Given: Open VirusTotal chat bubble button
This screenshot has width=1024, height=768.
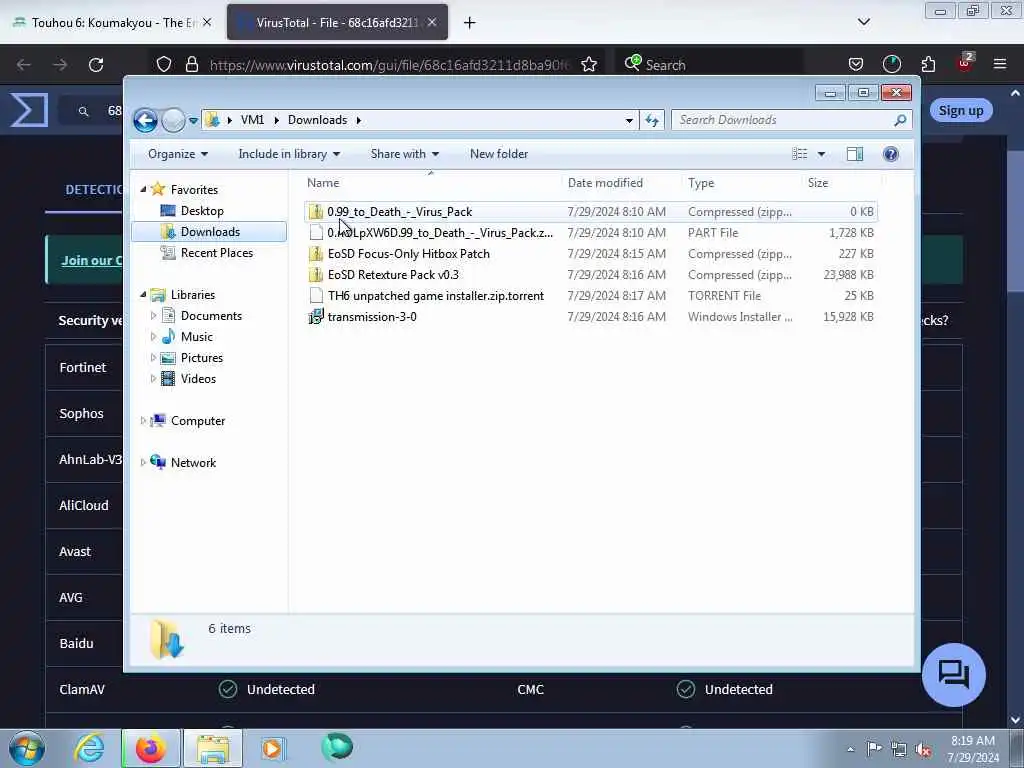Looking at the screenshot, I should (x=953, y=675).
